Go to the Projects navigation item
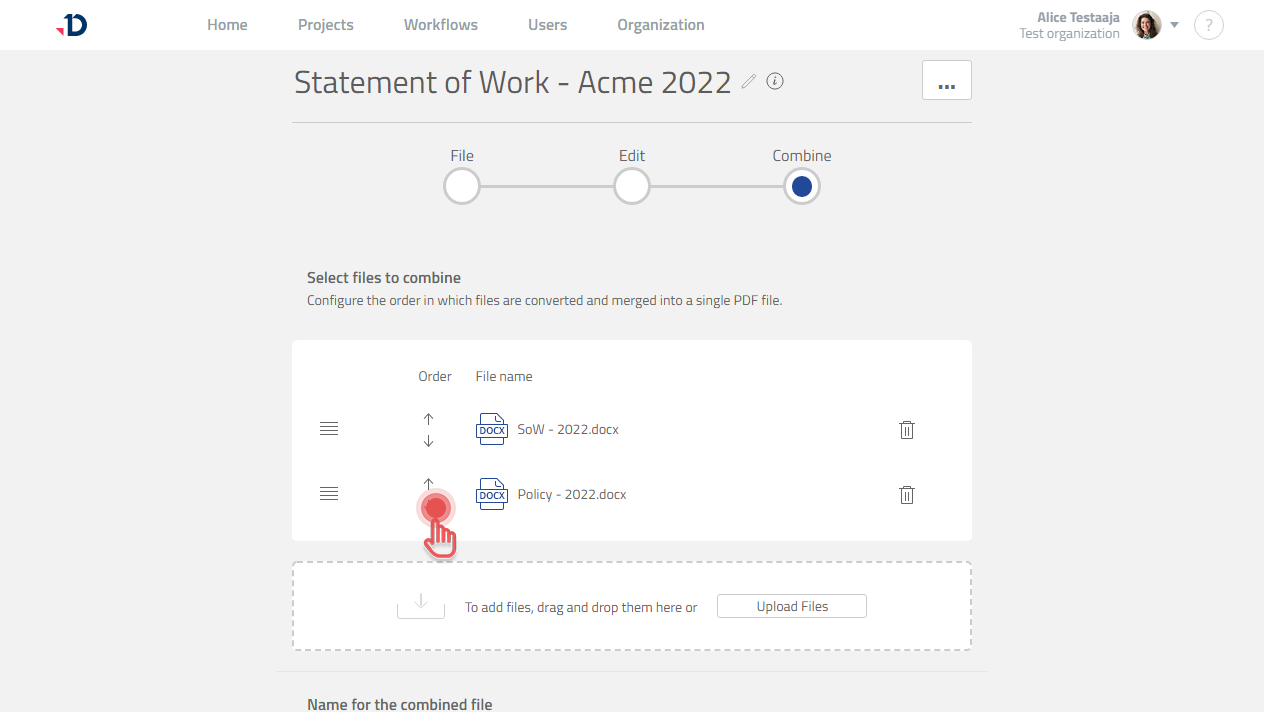The image size is (1264, 712). coord(325,24)
